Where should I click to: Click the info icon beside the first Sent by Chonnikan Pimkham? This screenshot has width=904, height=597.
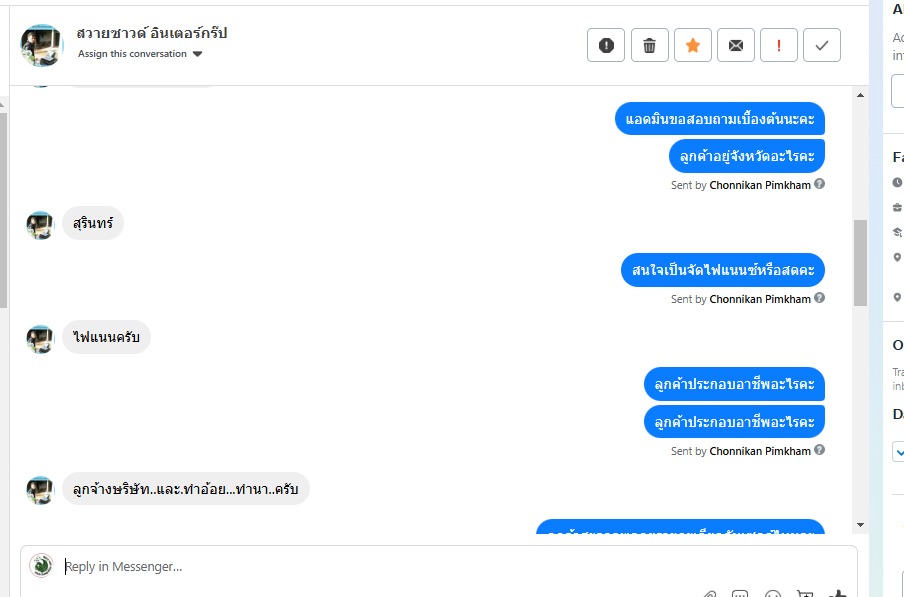click(819, 184)
